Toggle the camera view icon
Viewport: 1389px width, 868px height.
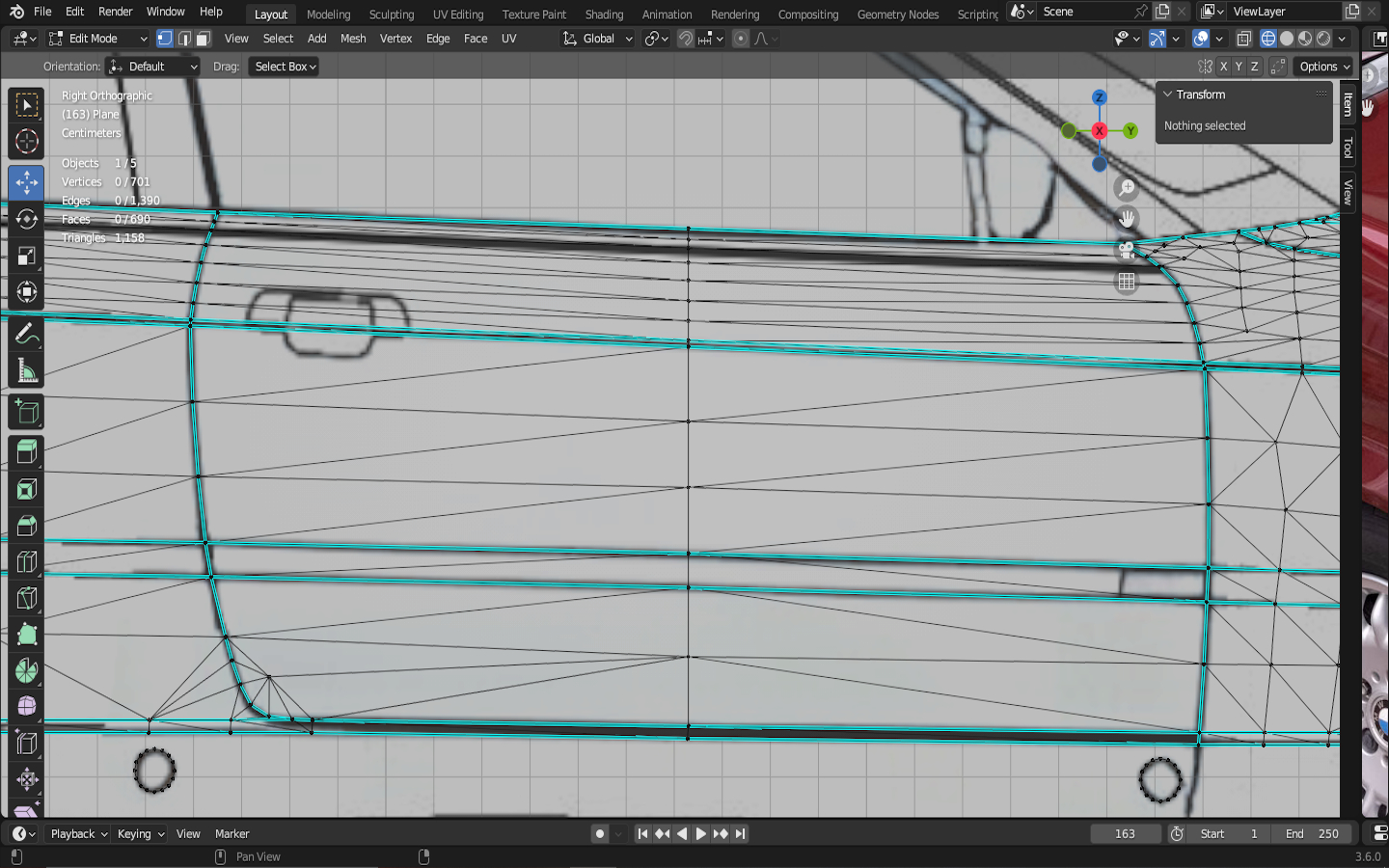pos(1126,251)
